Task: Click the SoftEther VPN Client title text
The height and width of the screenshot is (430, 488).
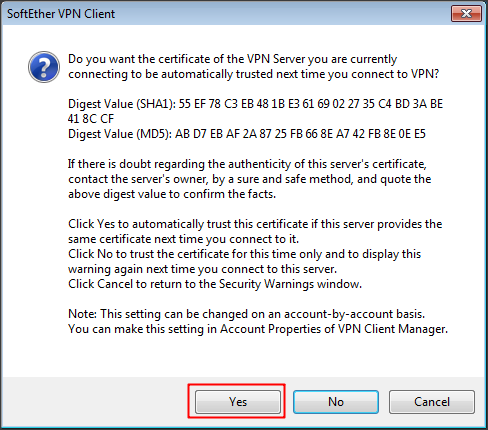Action: pyautogui.click(x=61, y=14)
